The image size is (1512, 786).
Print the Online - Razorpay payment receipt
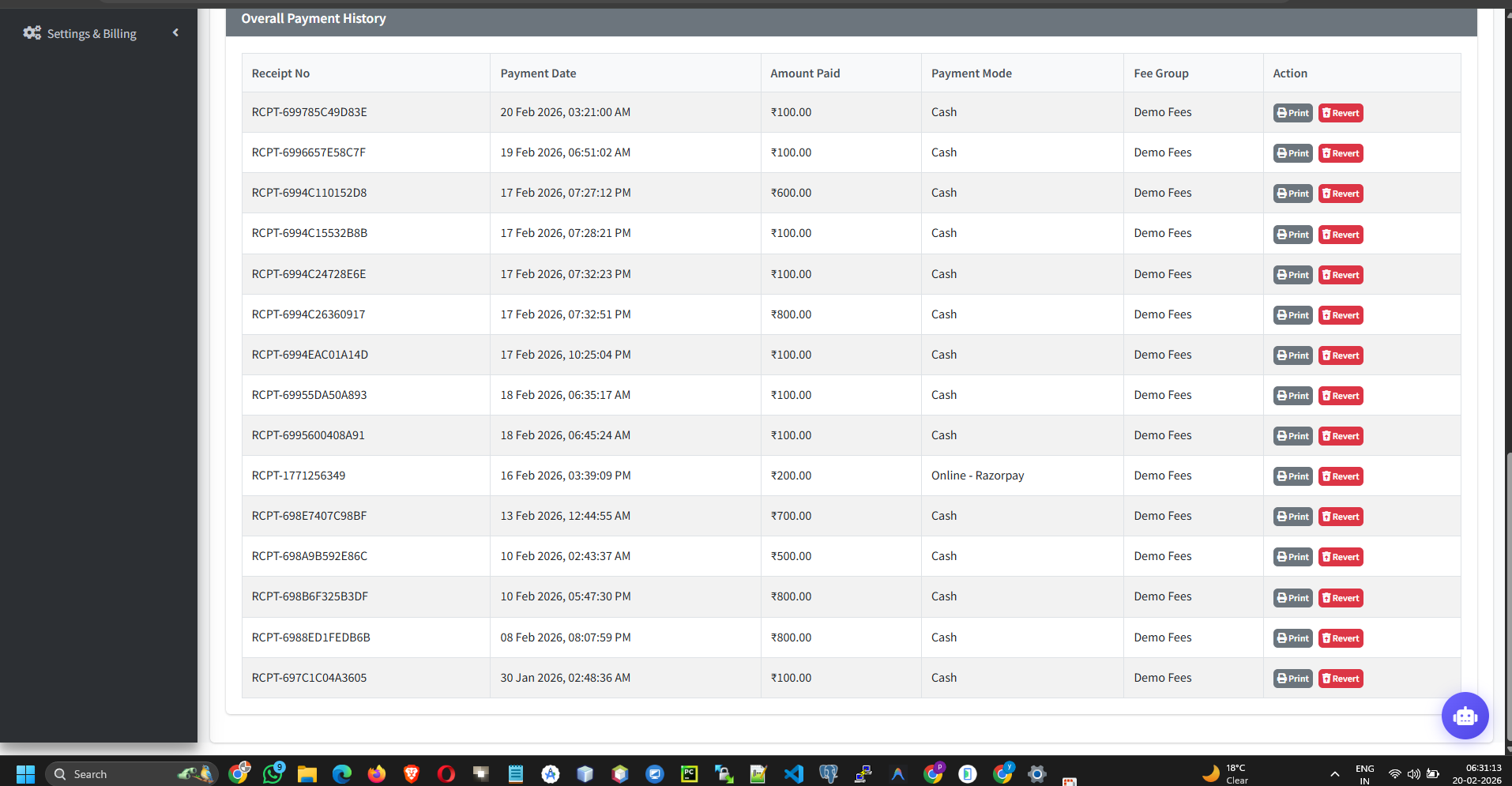pyautogui.click(x=1292, y=476)
